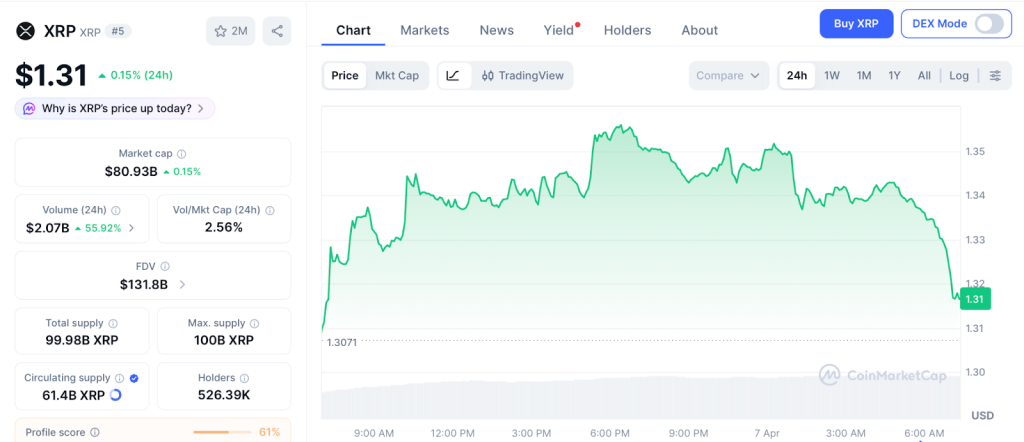Click the FDV info icon
This screenshot has width=1024, height=442.
point(165,267)
